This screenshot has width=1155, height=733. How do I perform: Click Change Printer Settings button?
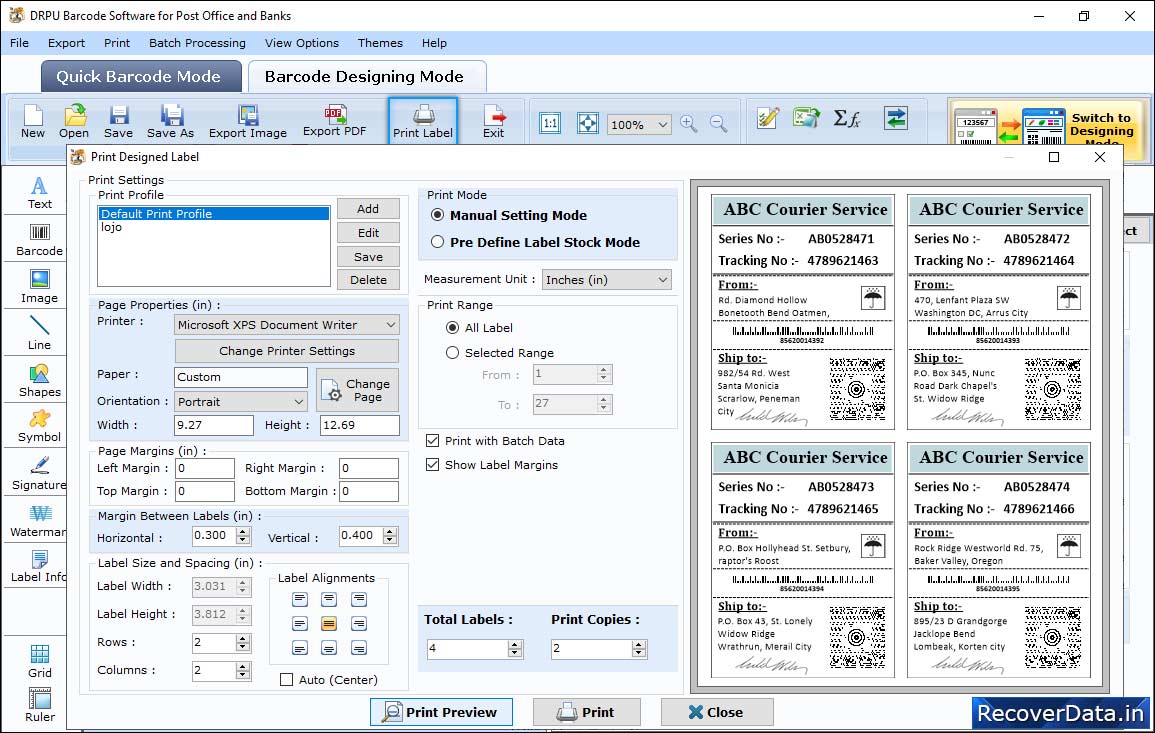click(x=287, y=351)
